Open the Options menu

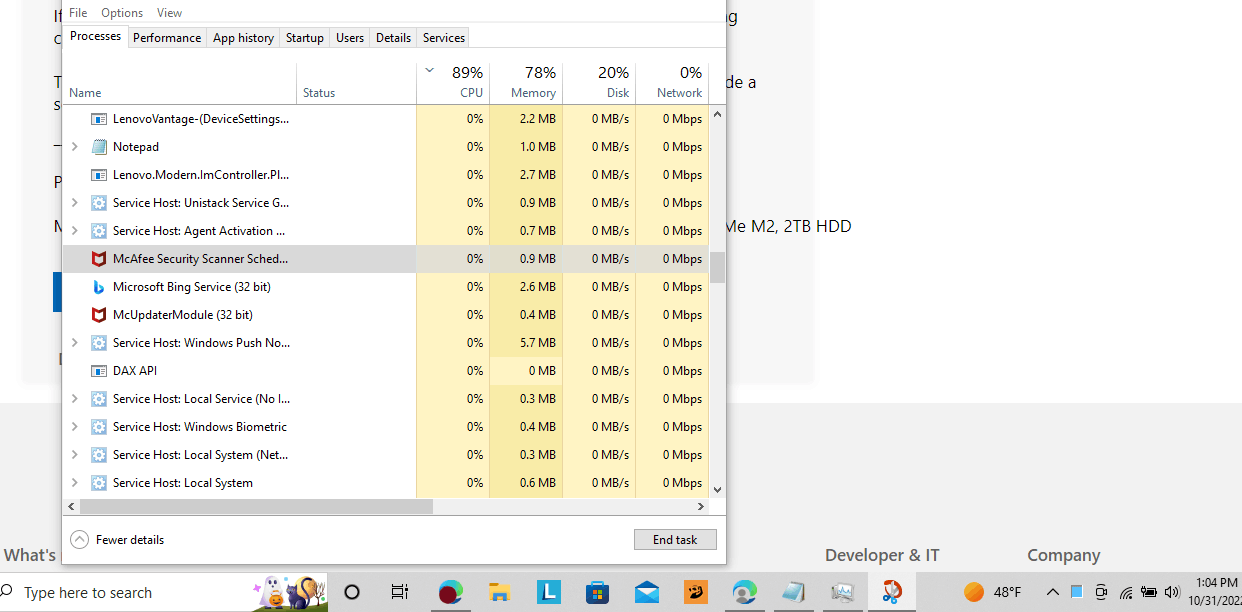[x=122, y=13]
